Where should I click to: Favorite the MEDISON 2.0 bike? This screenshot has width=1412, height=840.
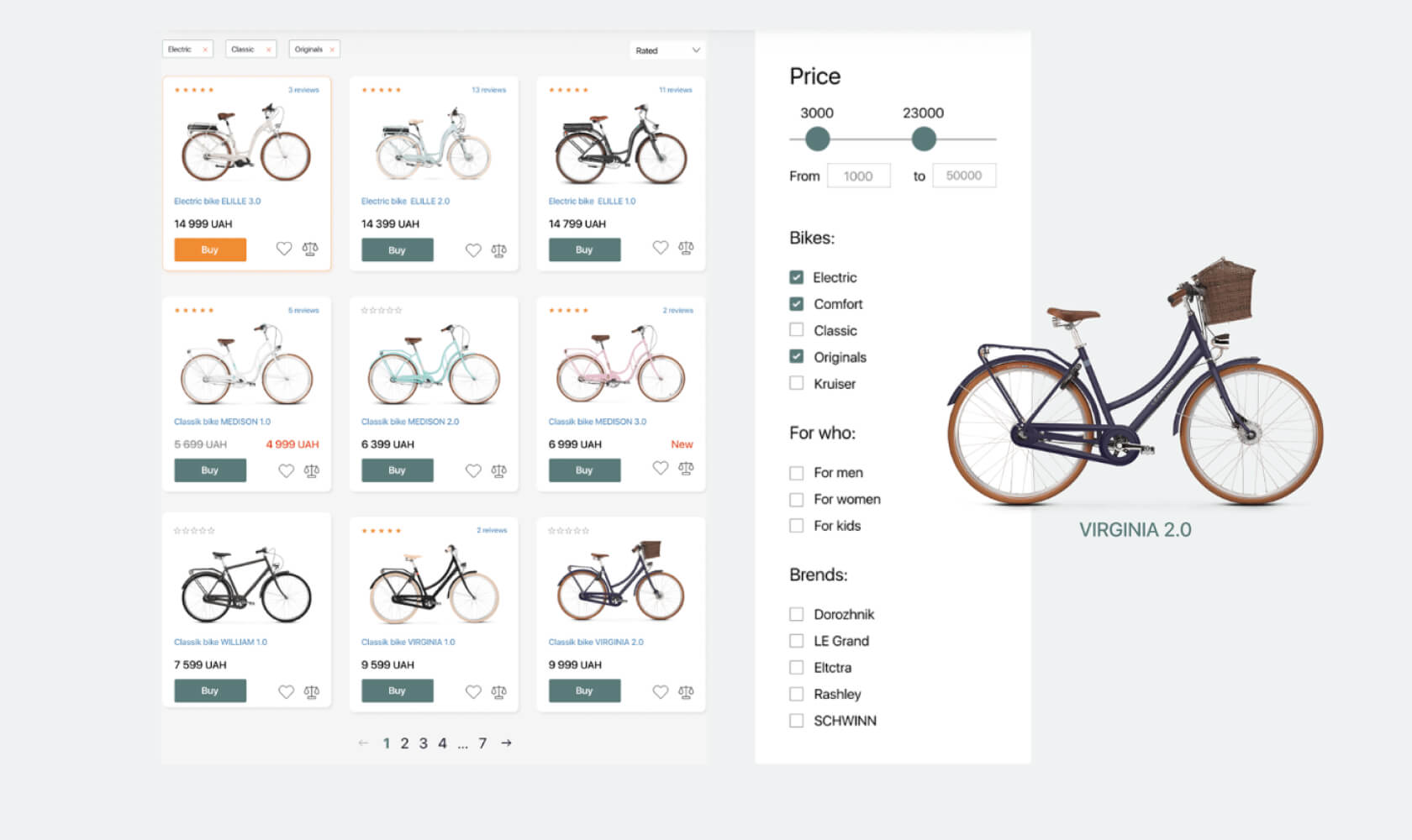473,471
